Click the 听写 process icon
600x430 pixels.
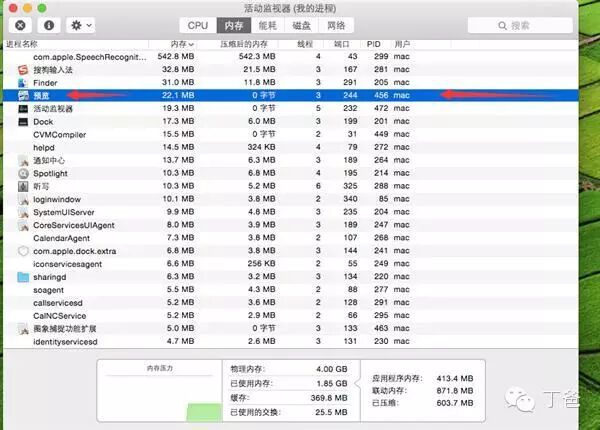click(23, 186)
